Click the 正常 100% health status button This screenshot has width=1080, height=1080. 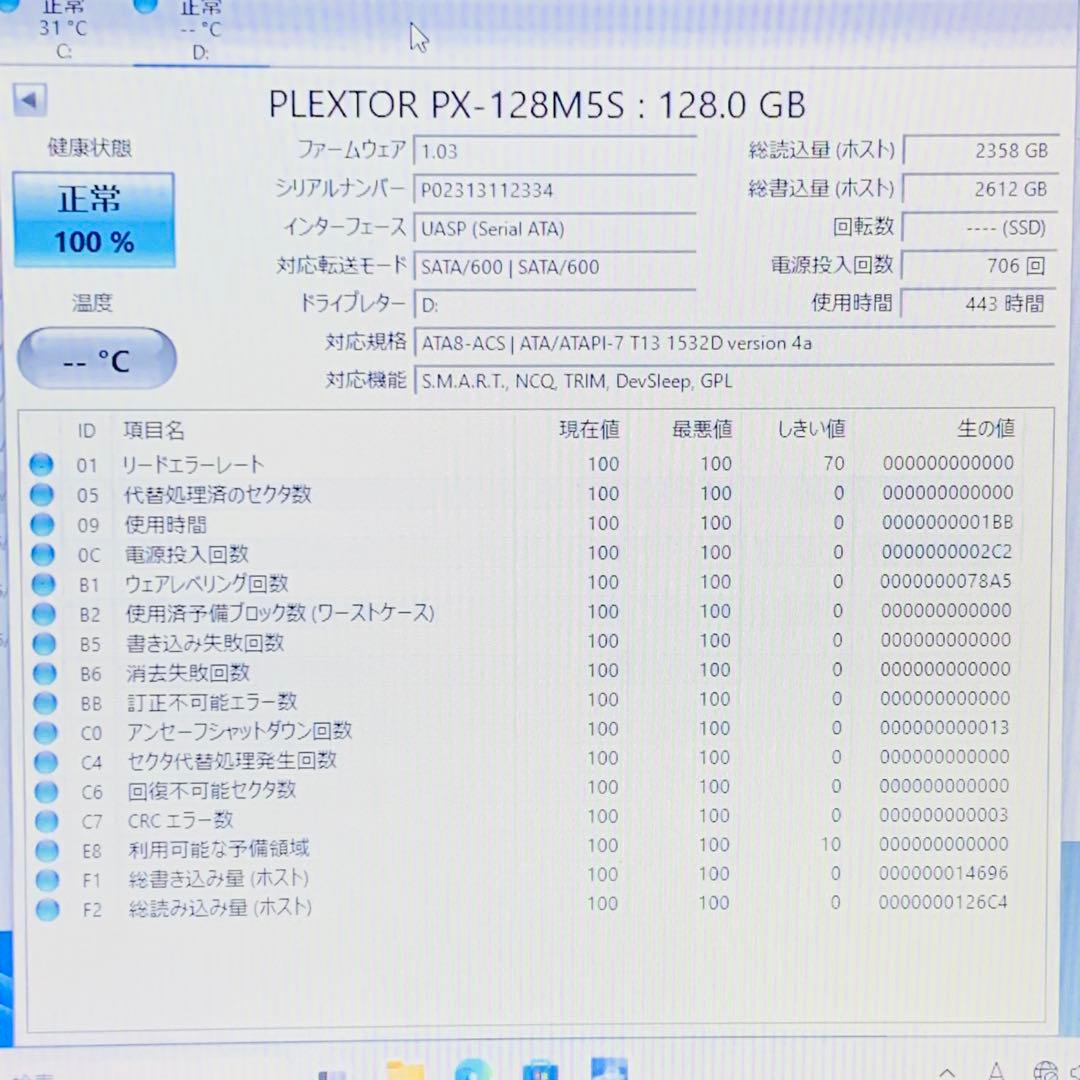click(x=95, y=219)
